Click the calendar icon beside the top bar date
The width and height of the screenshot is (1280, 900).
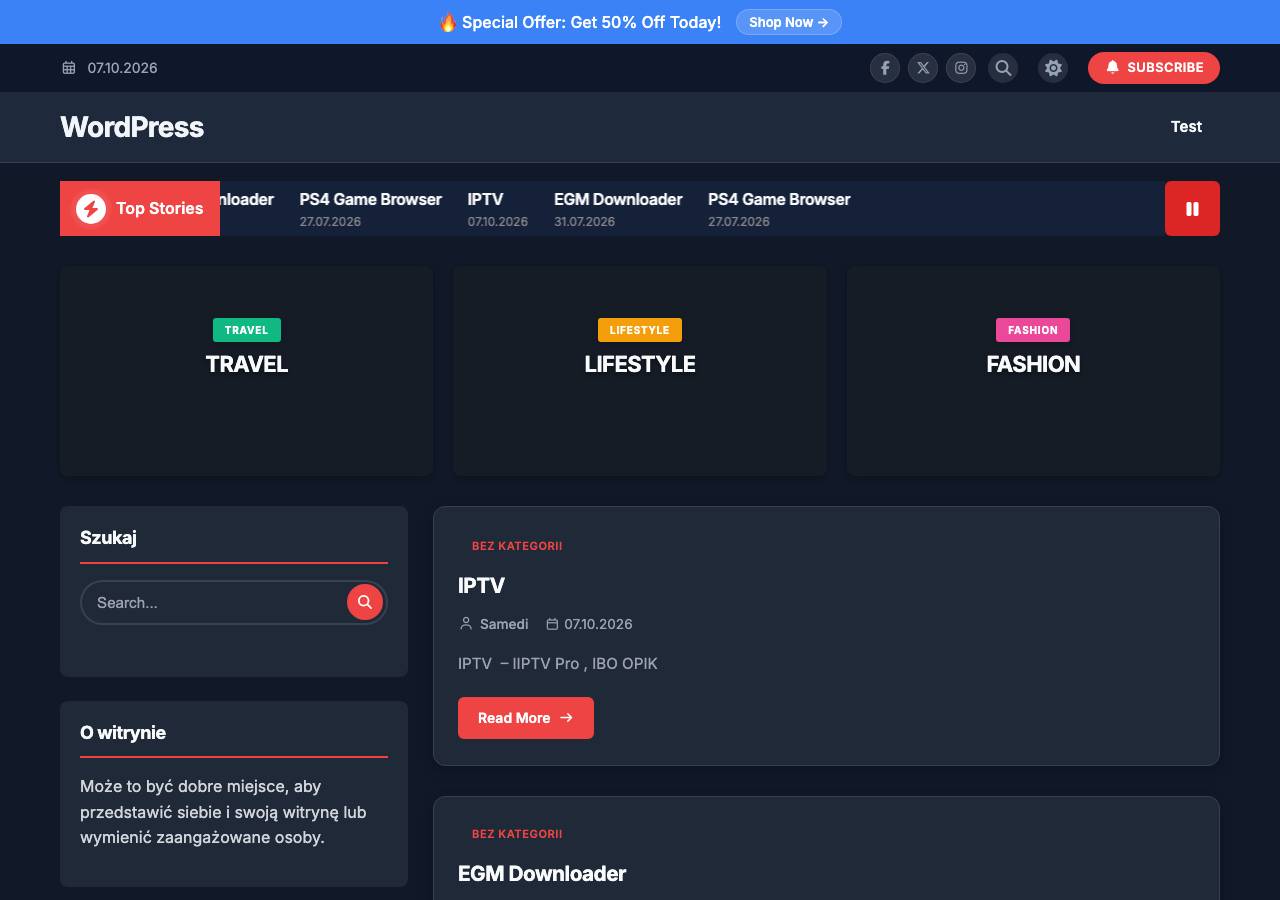point(69,68)
